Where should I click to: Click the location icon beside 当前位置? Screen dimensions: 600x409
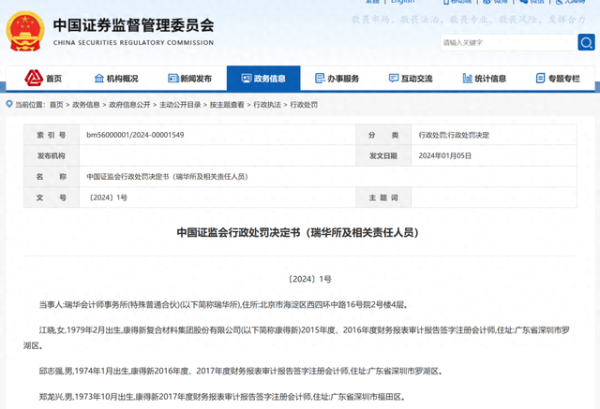coord(9,103)
